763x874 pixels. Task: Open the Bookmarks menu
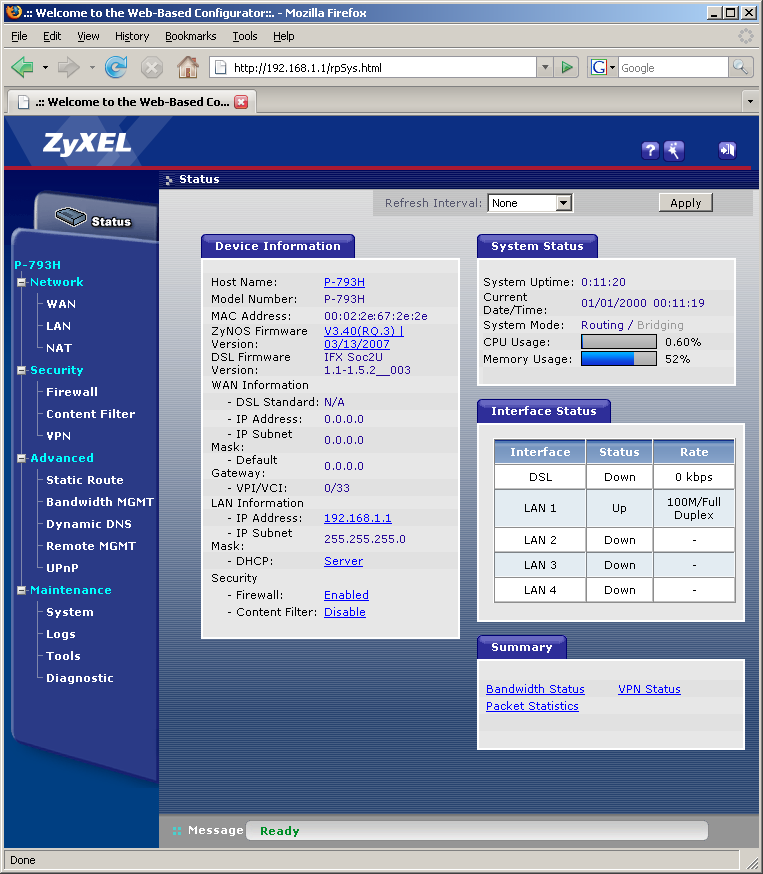[191, 36]
